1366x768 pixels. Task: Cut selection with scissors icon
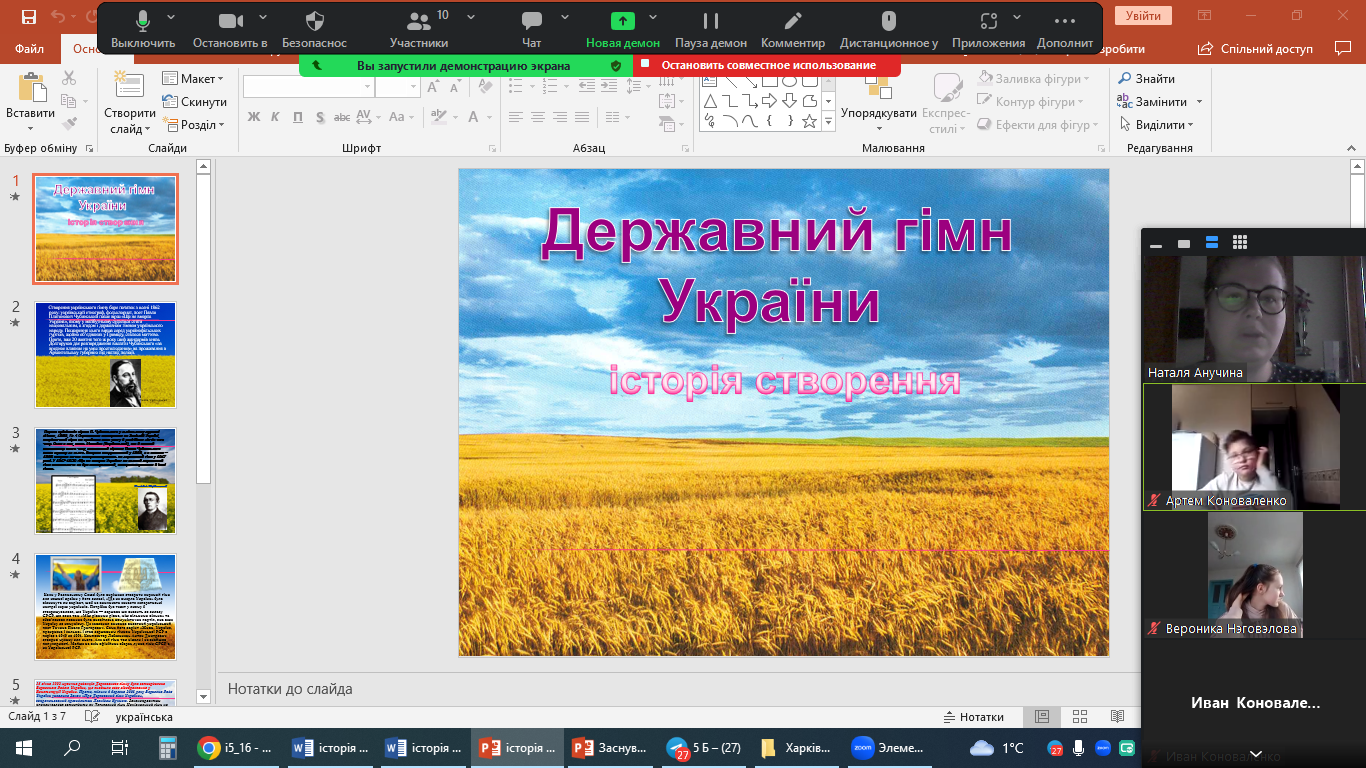click(69, 78)
